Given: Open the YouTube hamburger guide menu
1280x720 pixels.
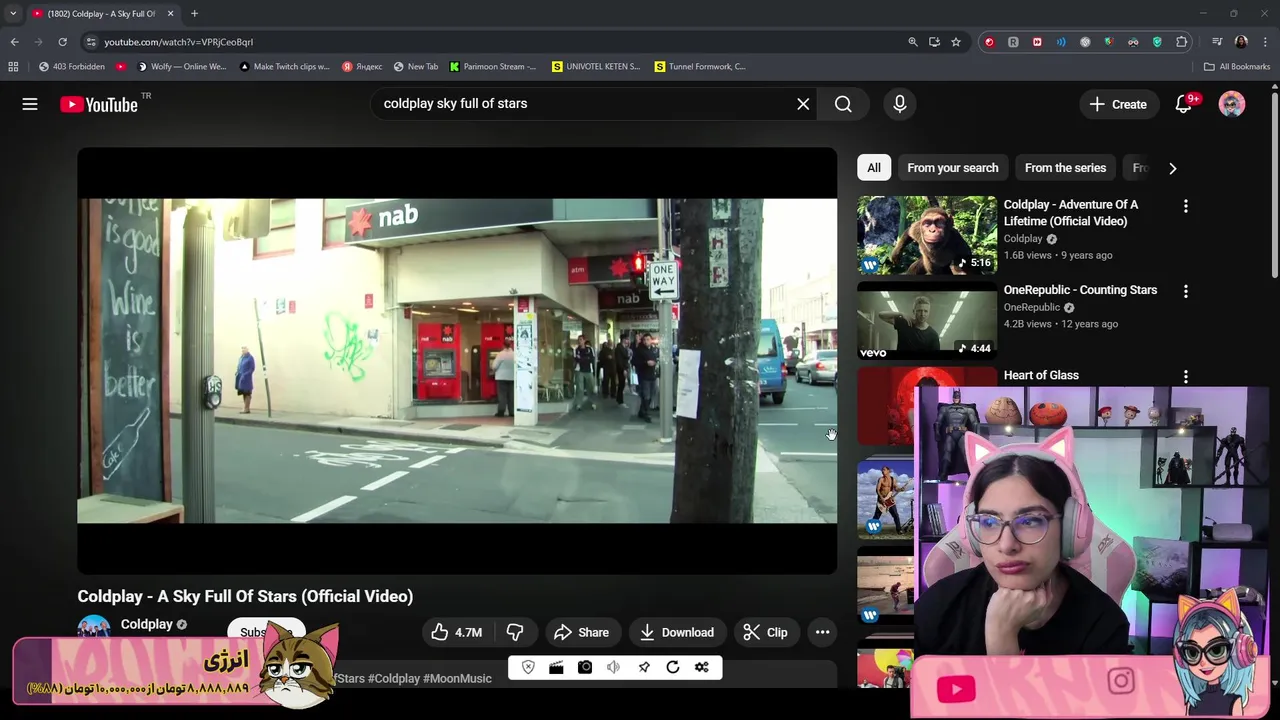Looking at the screenshot, I should tap(30, 104).
